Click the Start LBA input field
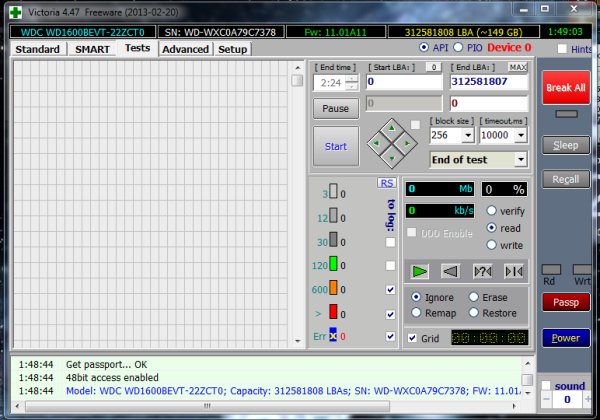 click(x=404, y=82)
